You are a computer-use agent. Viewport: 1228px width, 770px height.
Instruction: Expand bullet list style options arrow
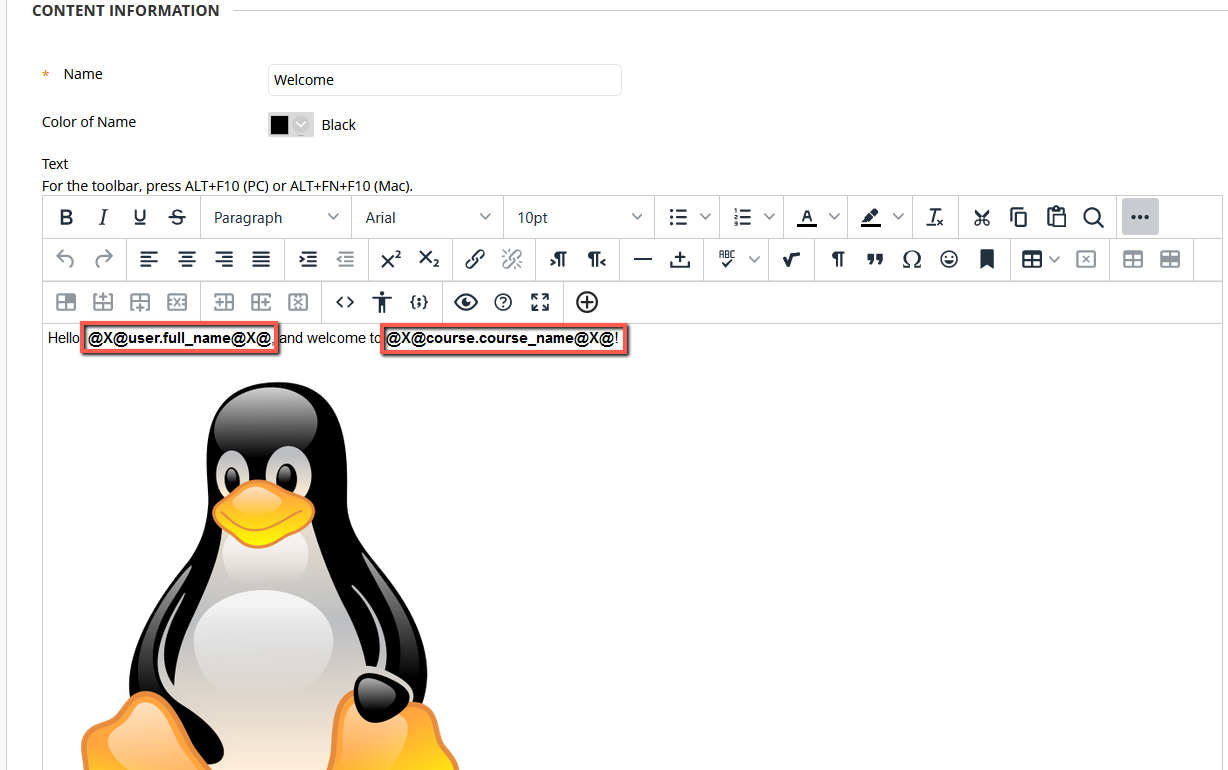[705, 217]
